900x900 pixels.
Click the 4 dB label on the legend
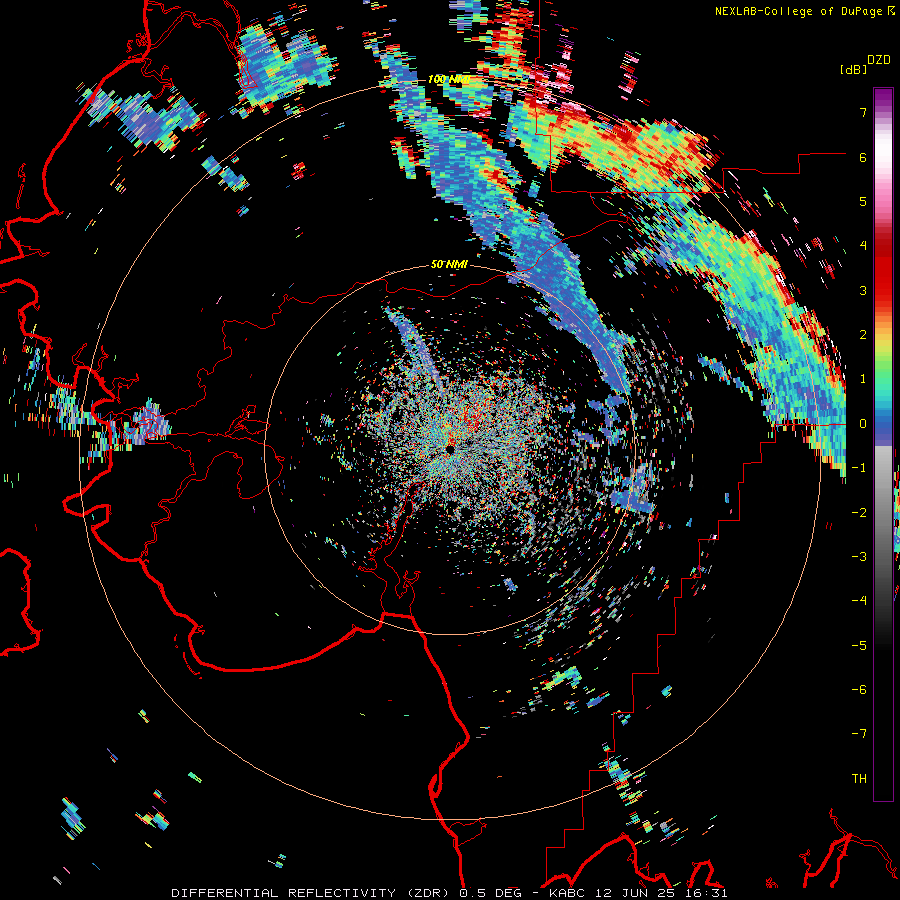click(x=863, y=246)
